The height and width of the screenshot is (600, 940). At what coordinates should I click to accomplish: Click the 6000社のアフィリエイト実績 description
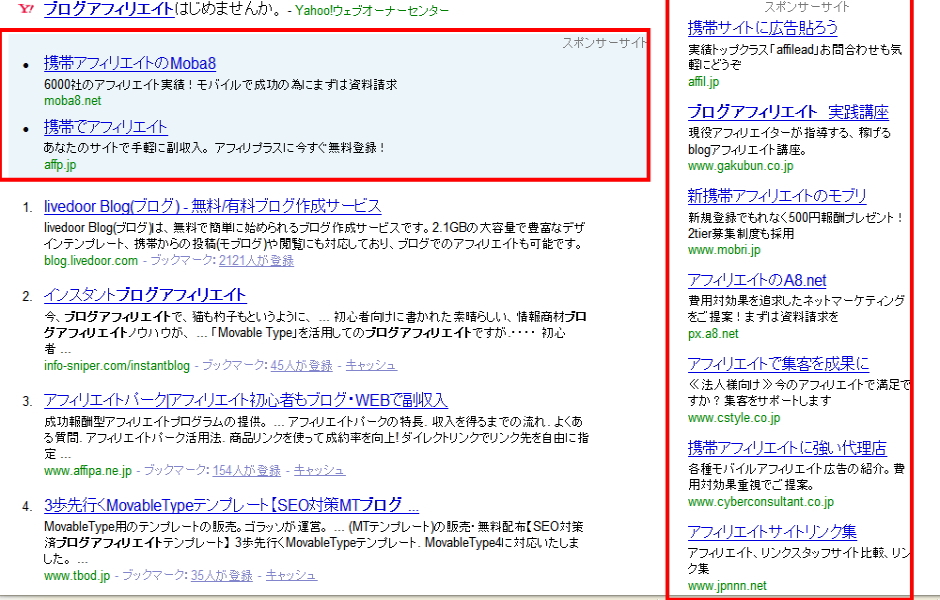pos(221,85)
